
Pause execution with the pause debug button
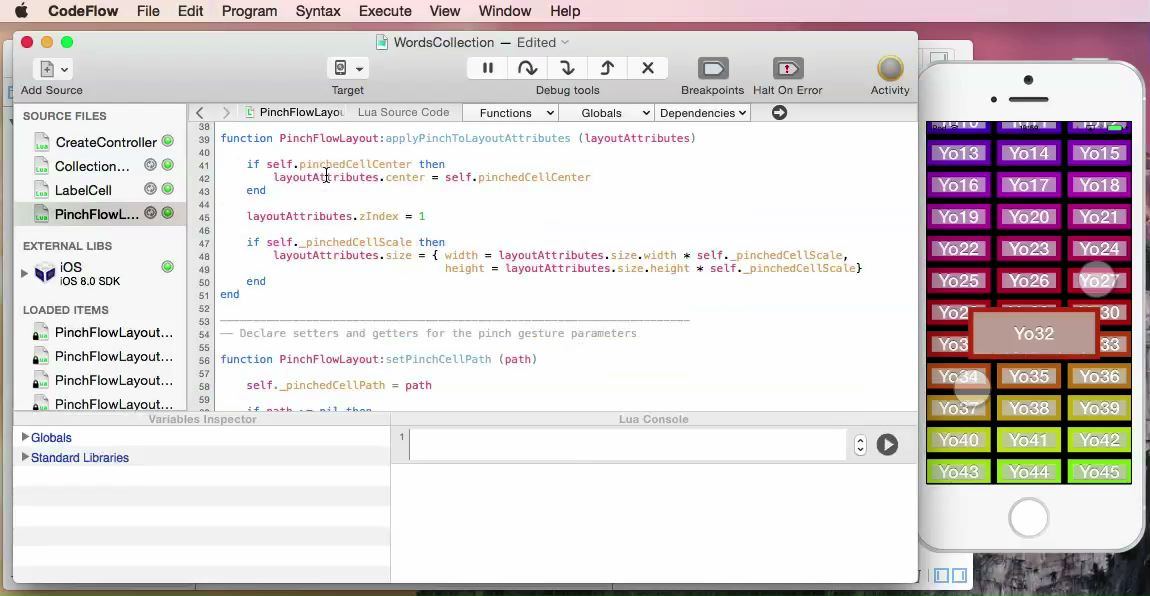tap(487, 68)
